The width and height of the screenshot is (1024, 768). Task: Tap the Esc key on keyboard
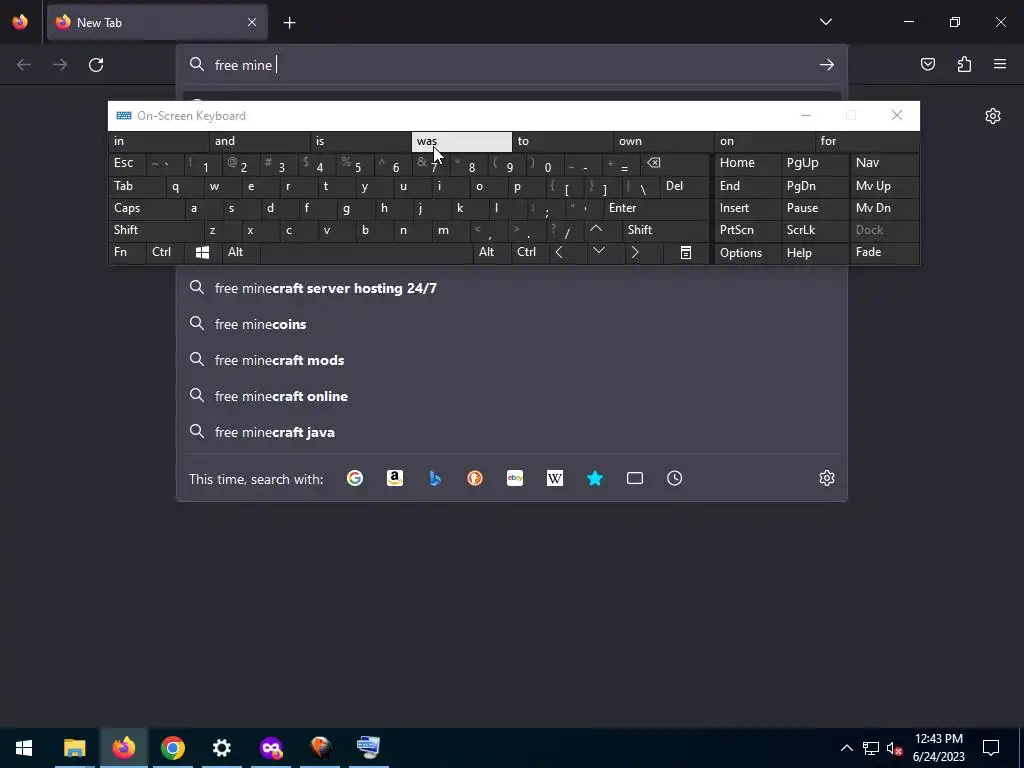[x=127, y=163]
